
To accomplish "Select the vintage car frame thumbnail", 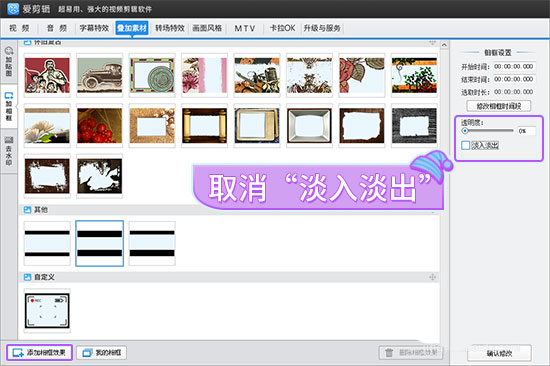I will pos(100,75).
